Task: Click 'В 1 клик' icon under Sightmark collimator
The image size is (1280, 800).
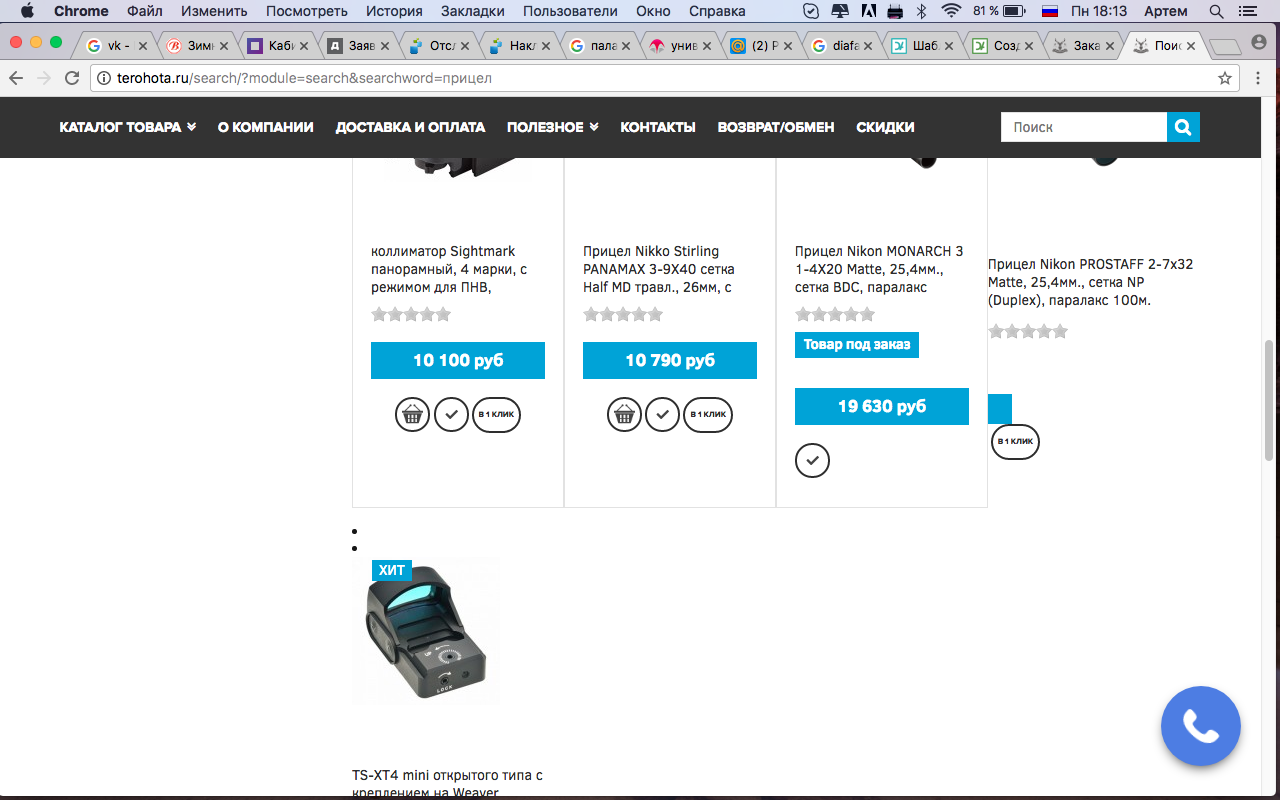Action: [x=496, y=414]
